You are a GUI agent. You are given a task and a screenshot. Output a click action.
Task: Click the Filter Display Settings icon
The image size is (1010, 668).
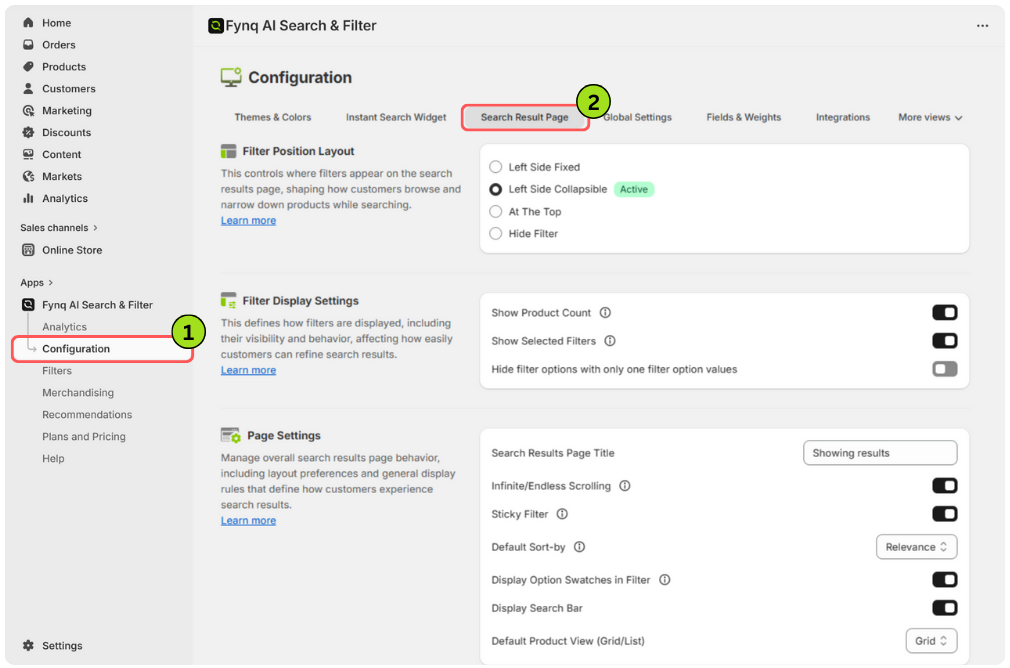[228, 301]
